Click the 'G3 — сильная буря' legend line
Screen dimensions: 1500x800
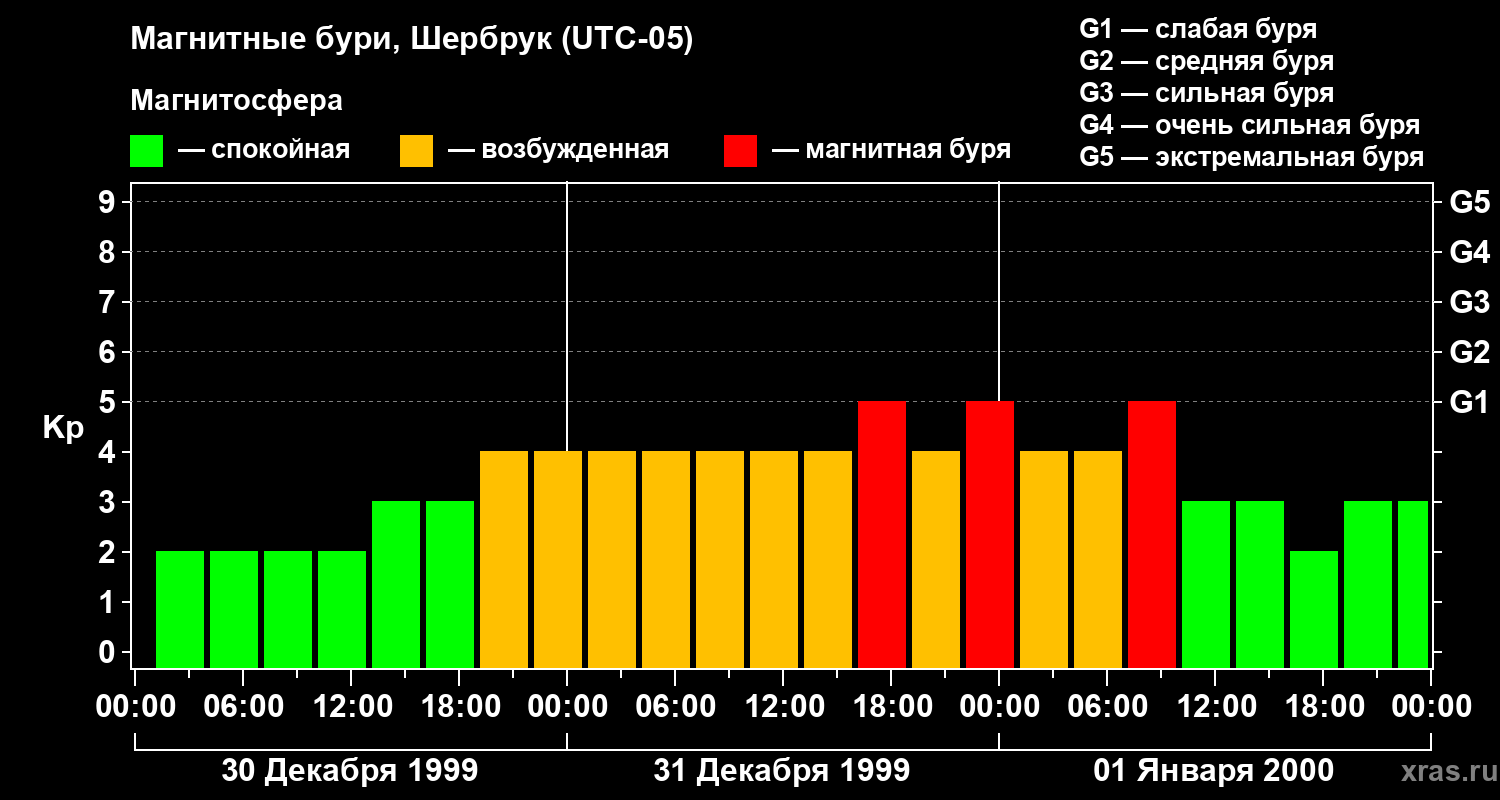(1206, 93)
